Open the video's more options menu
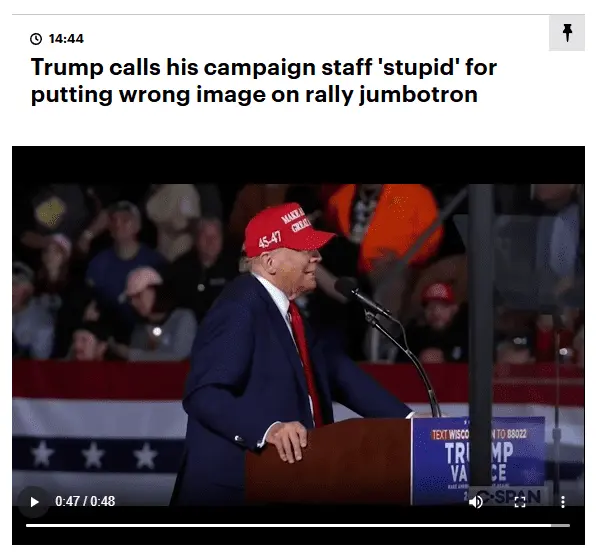 pos(562,501)
